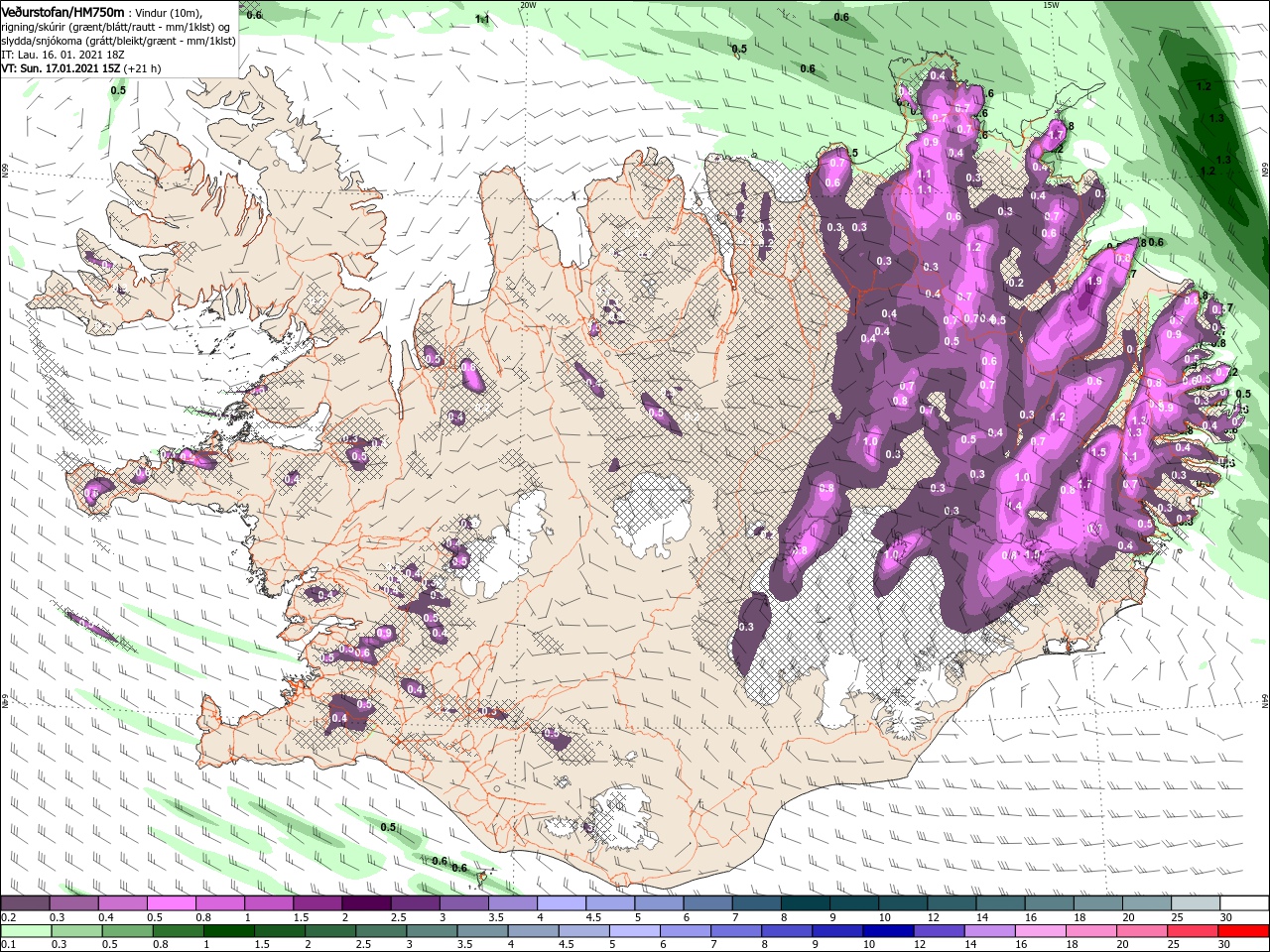Viewport: 1270px width, 952px height.
Task: Click the Veðurstofan/HM750m title text
Action: coord(62,11)
